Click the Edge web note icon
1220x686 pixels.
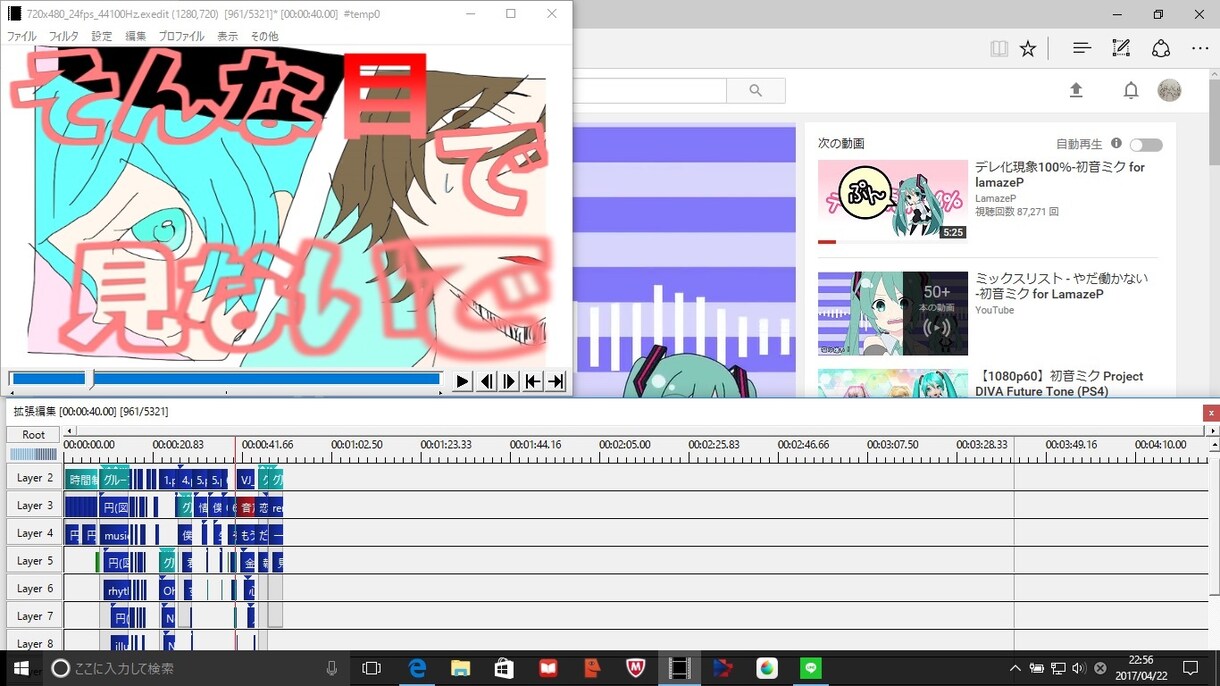(x=1121, y=48)
